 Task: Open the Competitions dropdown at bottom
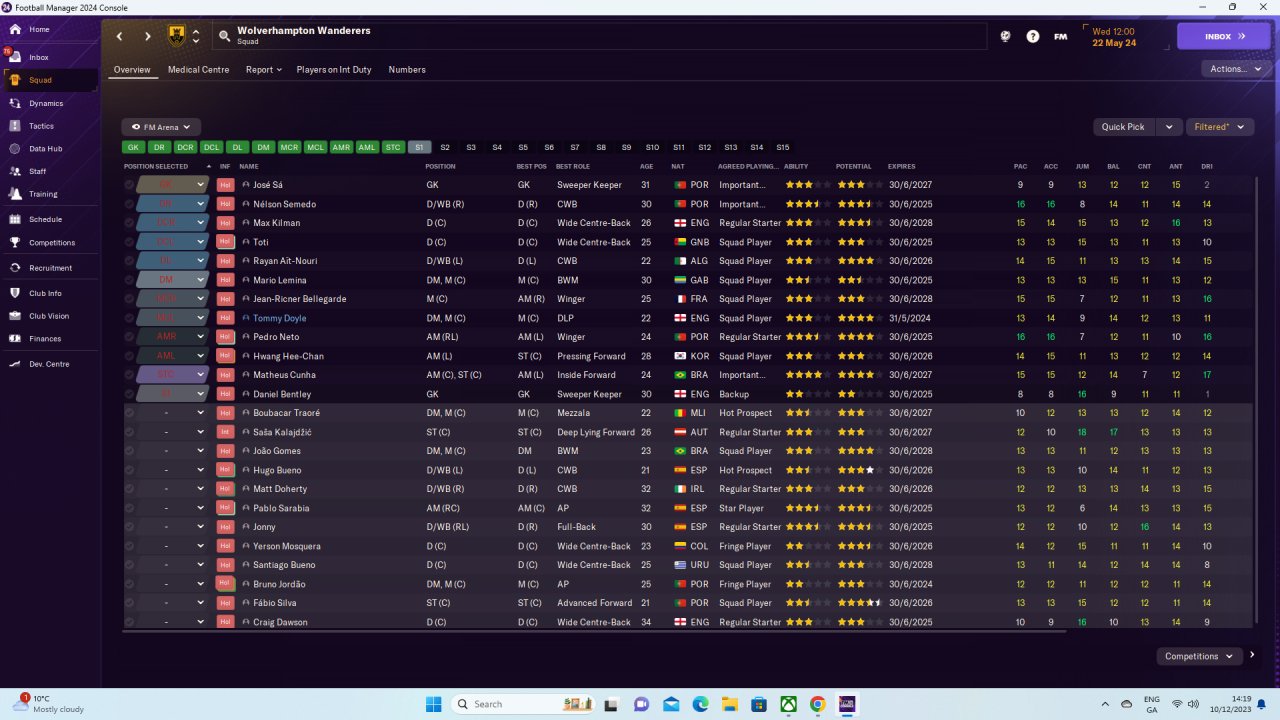point(1199,656)
